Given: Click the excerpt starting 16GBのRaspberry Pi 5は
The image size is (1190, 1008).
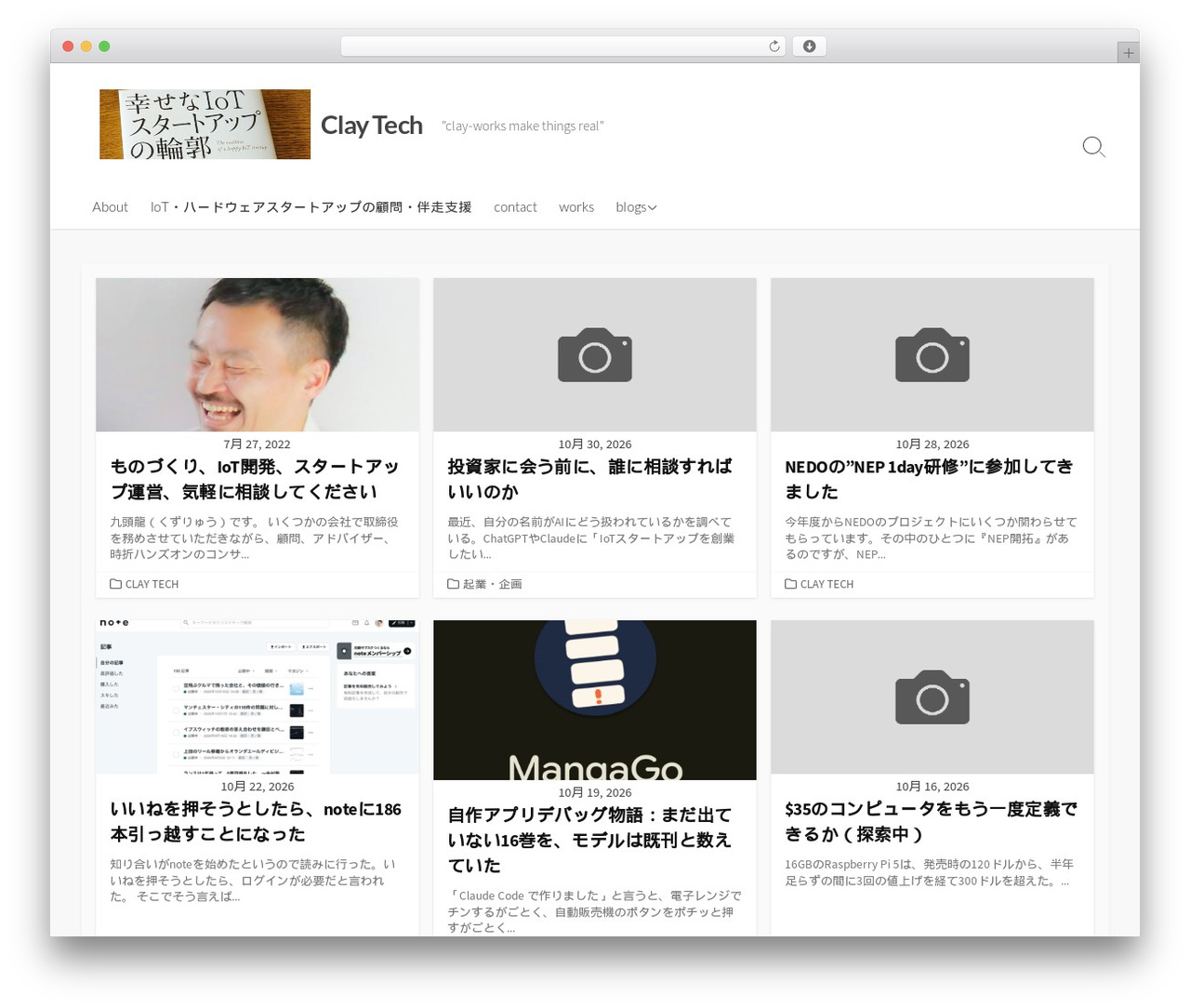Looking at the screenshot, I should tap(929, 872).
